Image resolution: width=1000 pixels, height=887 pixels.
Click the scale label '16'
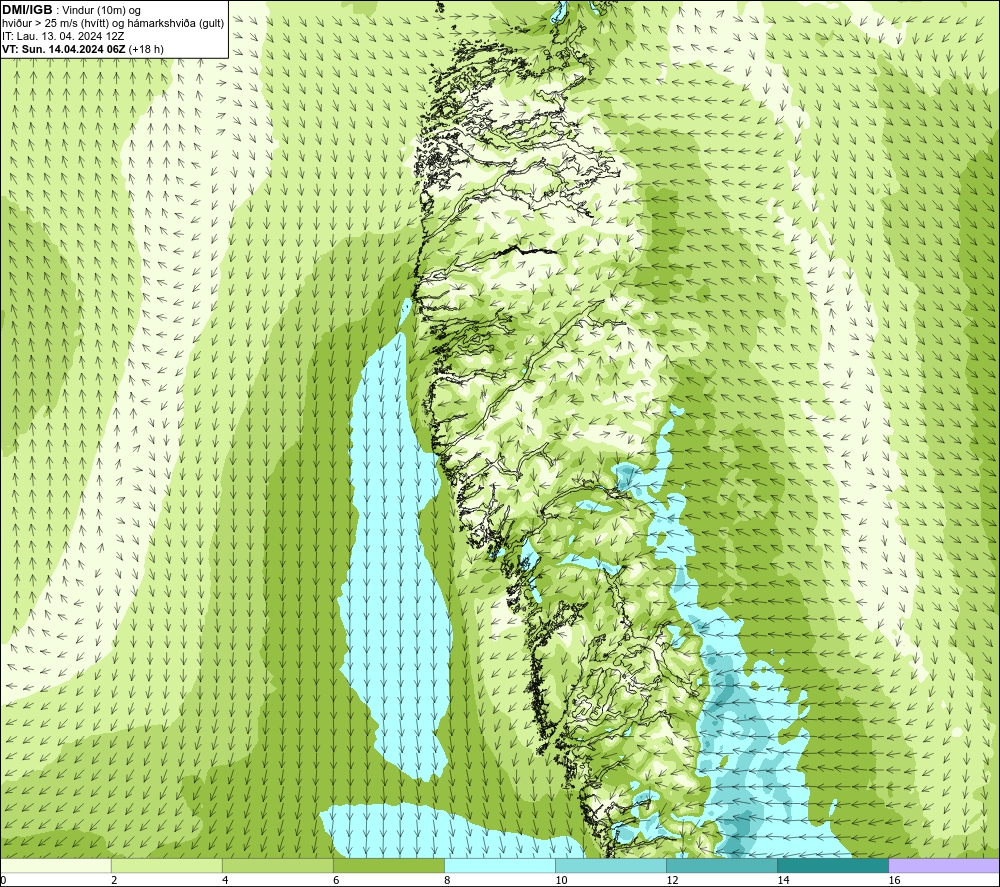point(894,881)
